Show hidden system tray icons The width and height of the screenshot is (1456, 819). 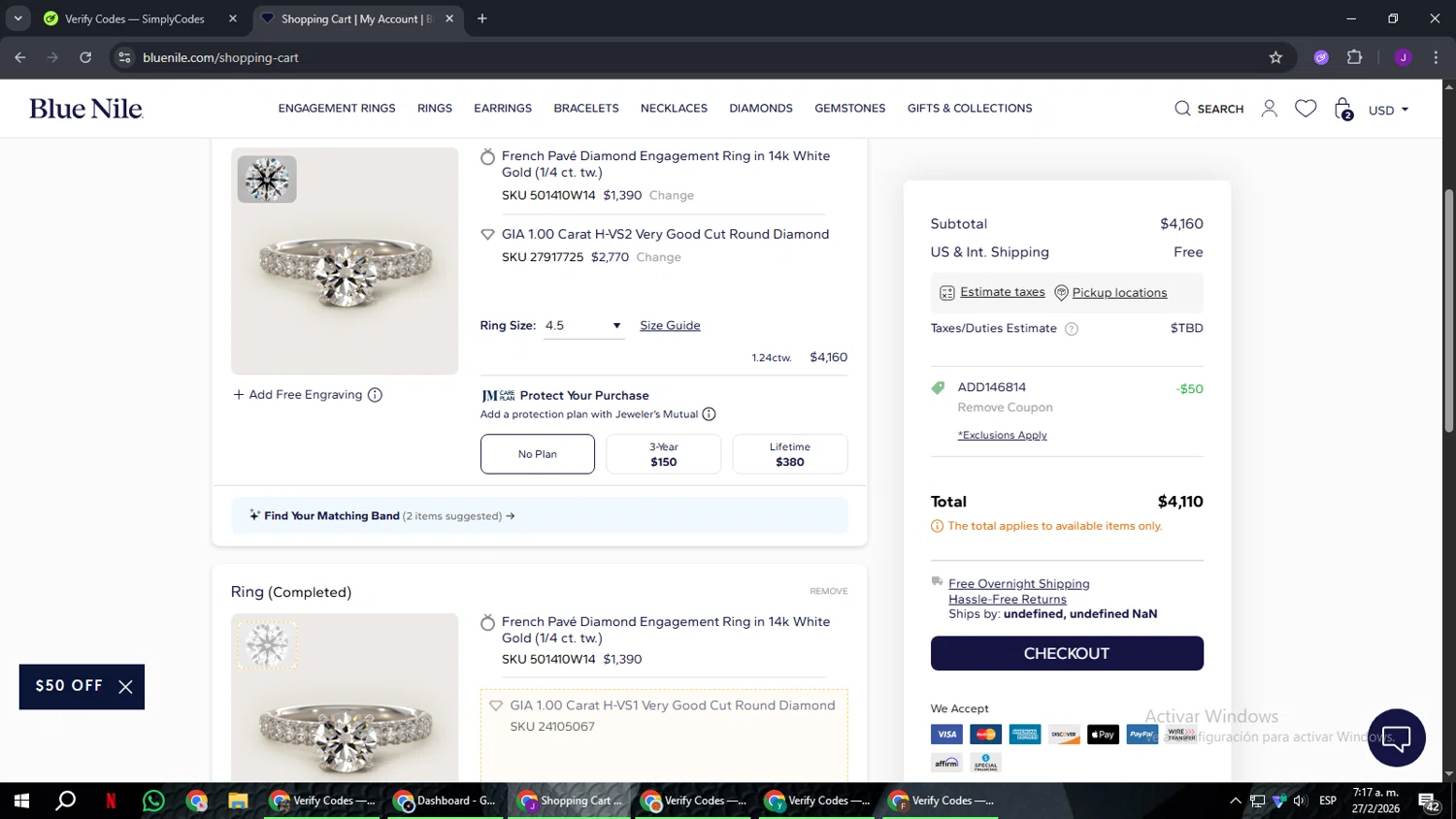tap(1235, 802)
